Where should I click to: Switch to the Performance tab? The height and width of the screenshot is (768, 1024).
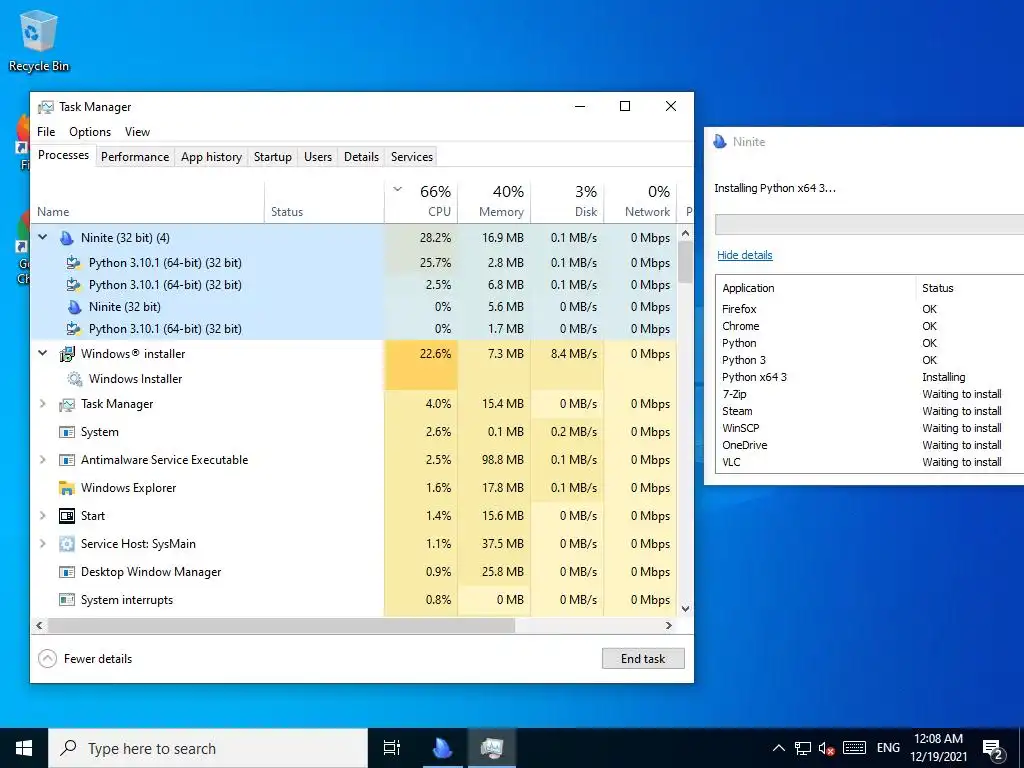click(135, 157)
